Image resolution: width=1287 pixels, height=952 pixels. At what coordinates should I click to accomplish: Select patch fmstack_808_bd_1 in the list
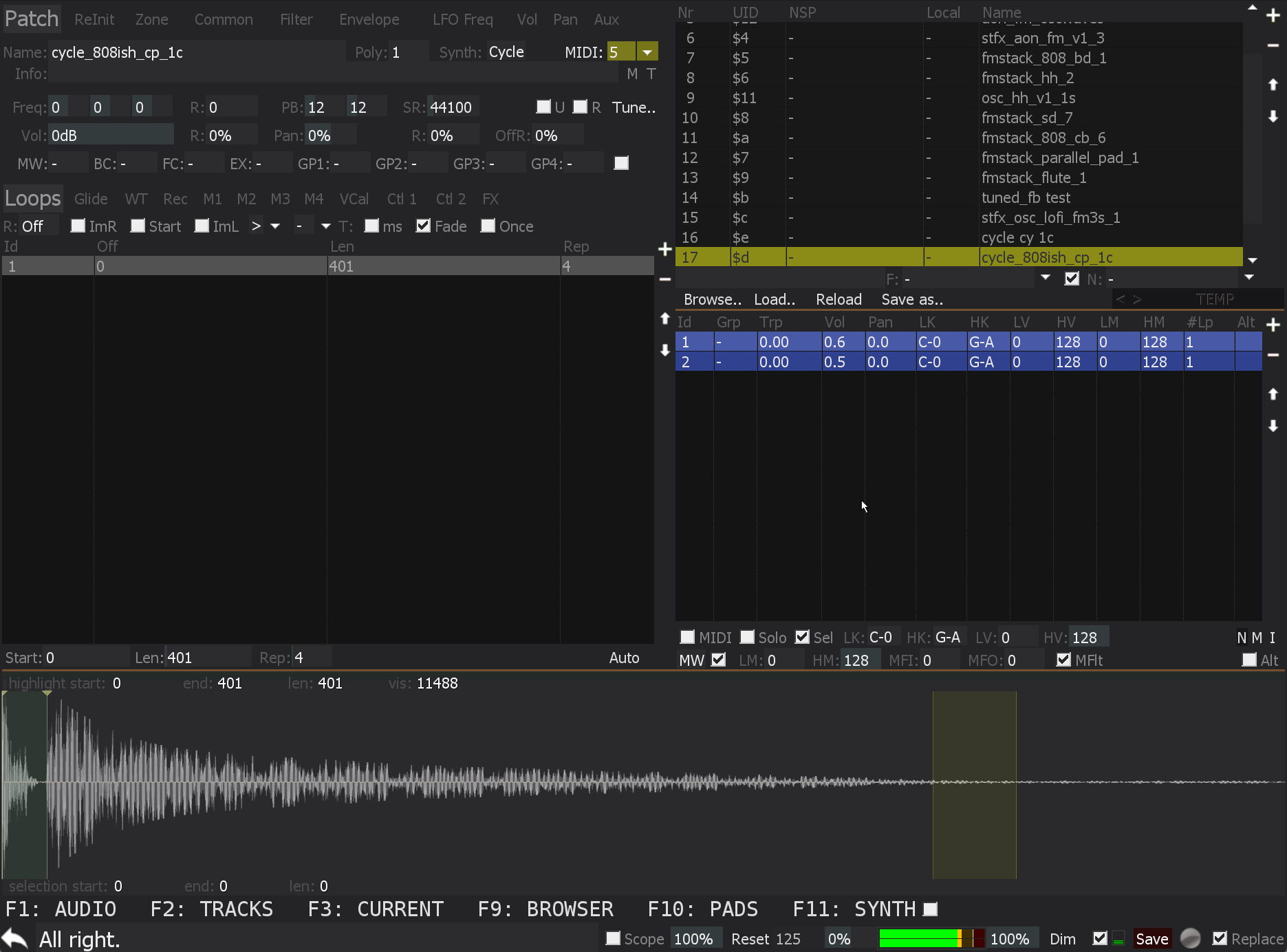(1043, 58)
